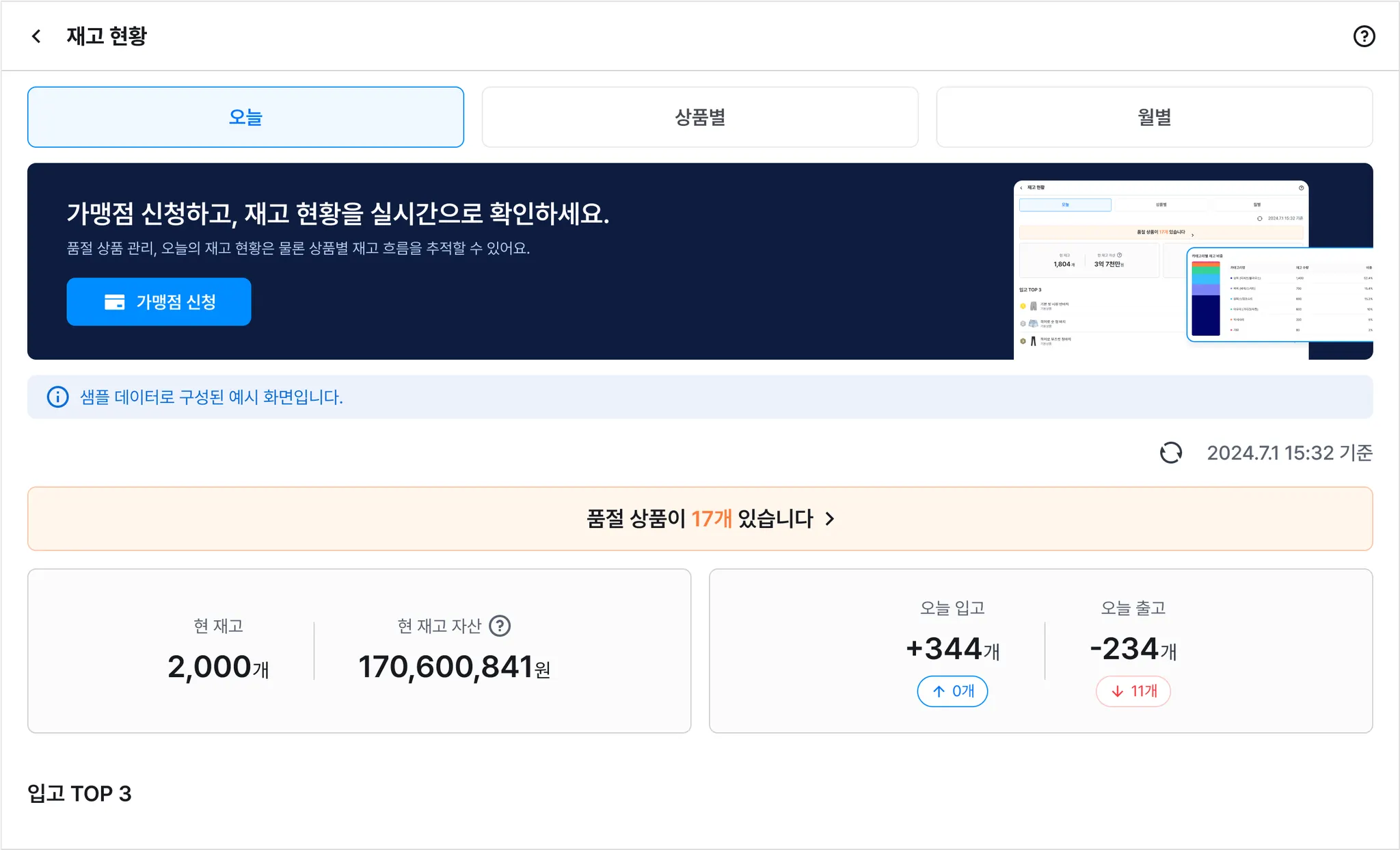Switch to the 상품별 tab
This screenshot has width=1400, height=850.
pos(699,117)
